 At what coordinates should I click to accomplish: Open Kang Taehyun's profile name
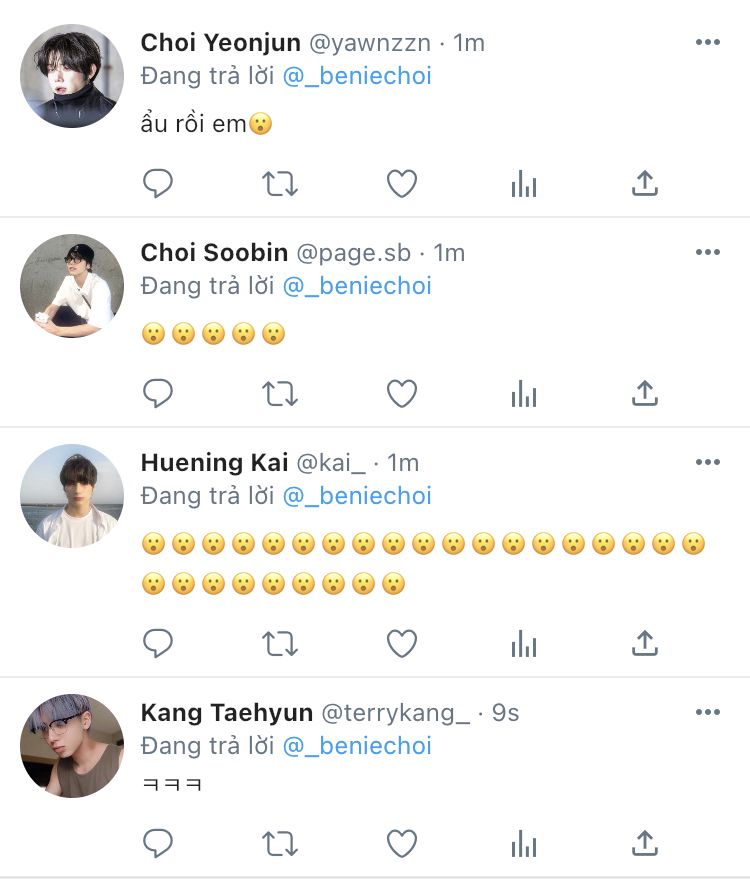[x=225, y=713]
